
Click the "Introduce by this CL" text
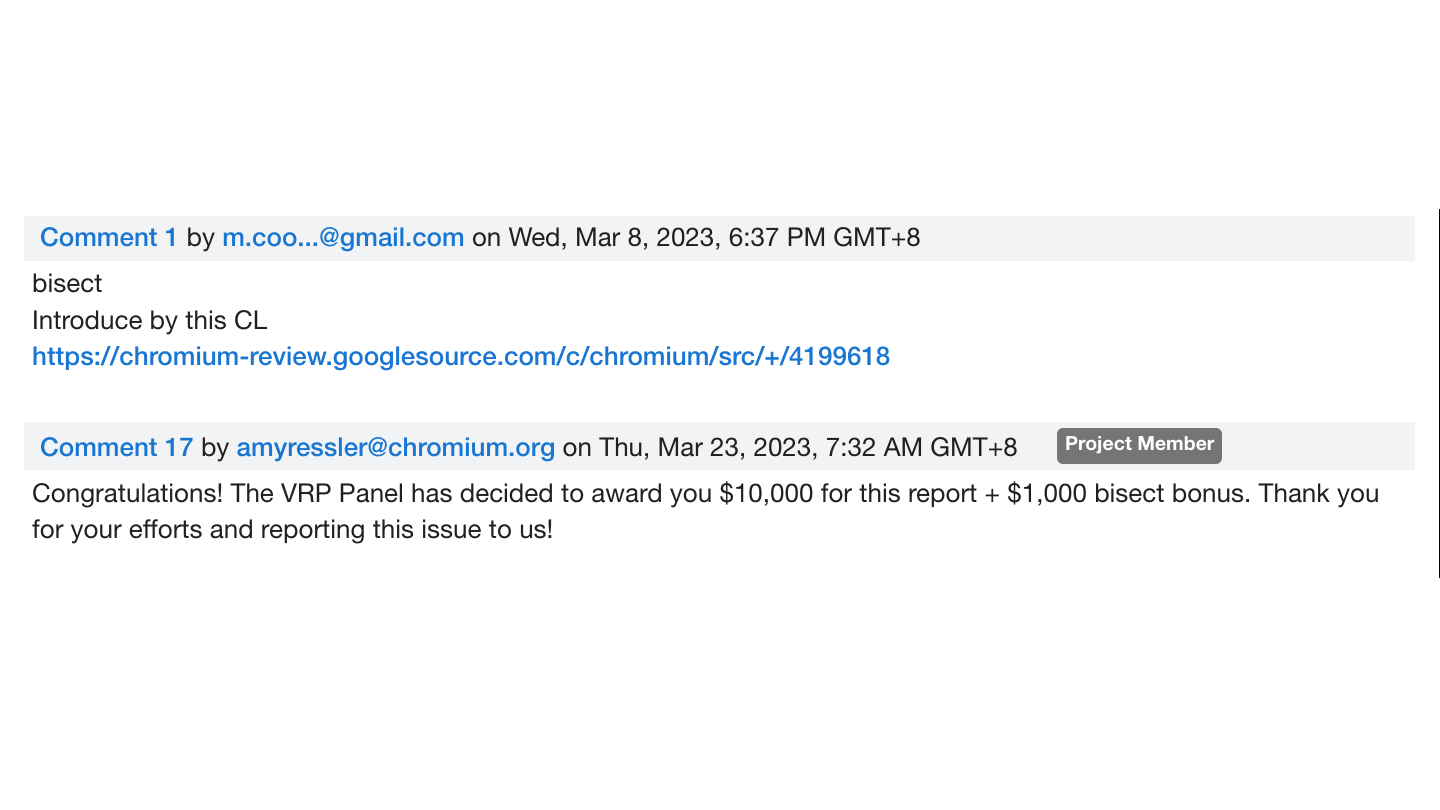[149, 321]
